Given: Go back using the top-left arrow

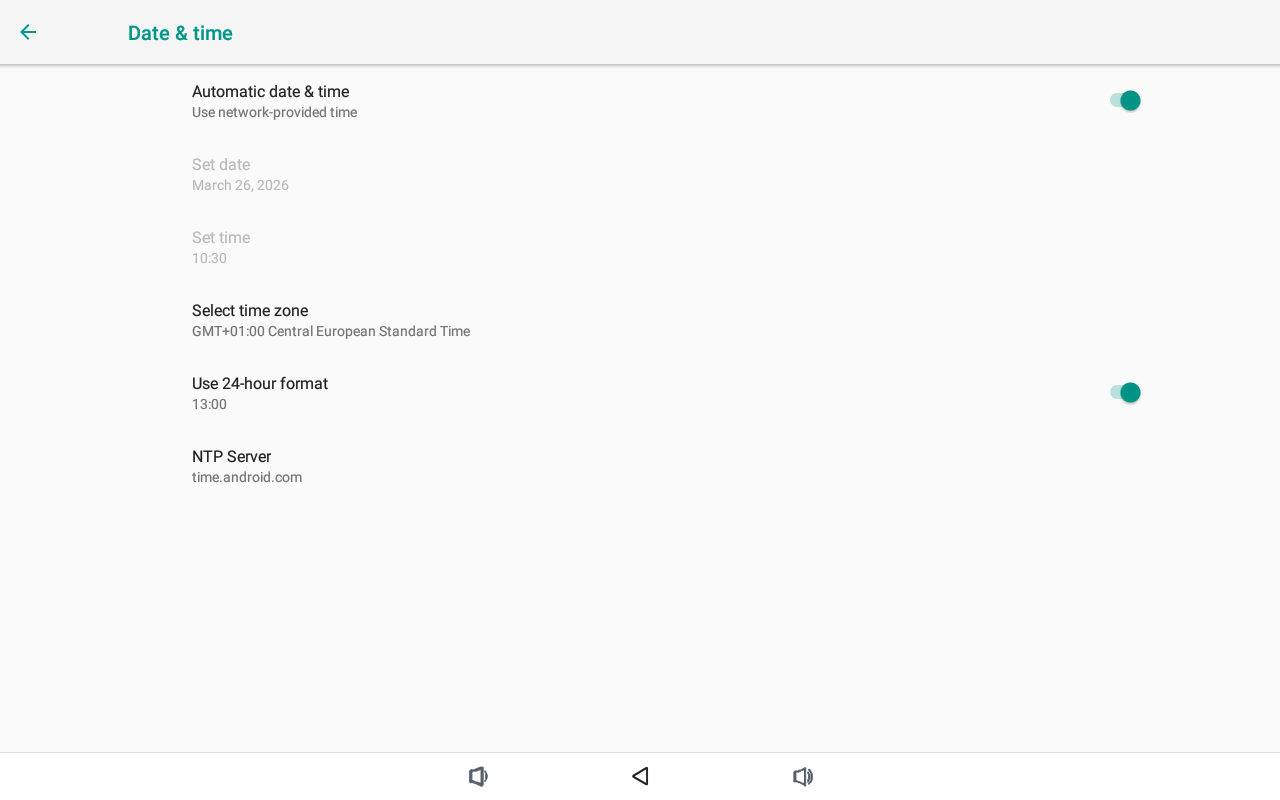Looking at the screenshot, I should click(28, 32).
